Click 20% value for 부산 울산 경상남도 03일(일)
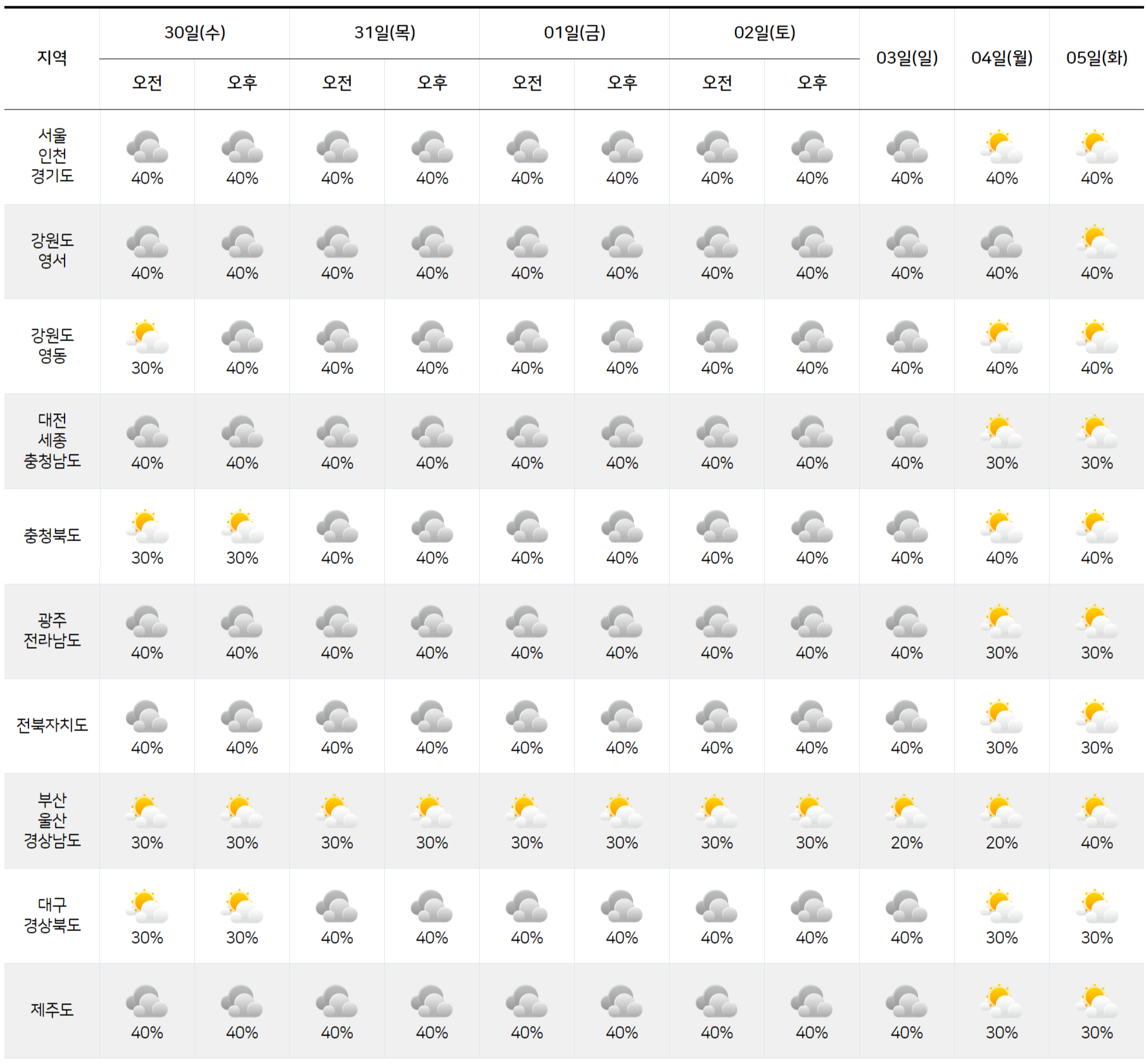Screen dimensions: 1146x1064 (907, 843)
